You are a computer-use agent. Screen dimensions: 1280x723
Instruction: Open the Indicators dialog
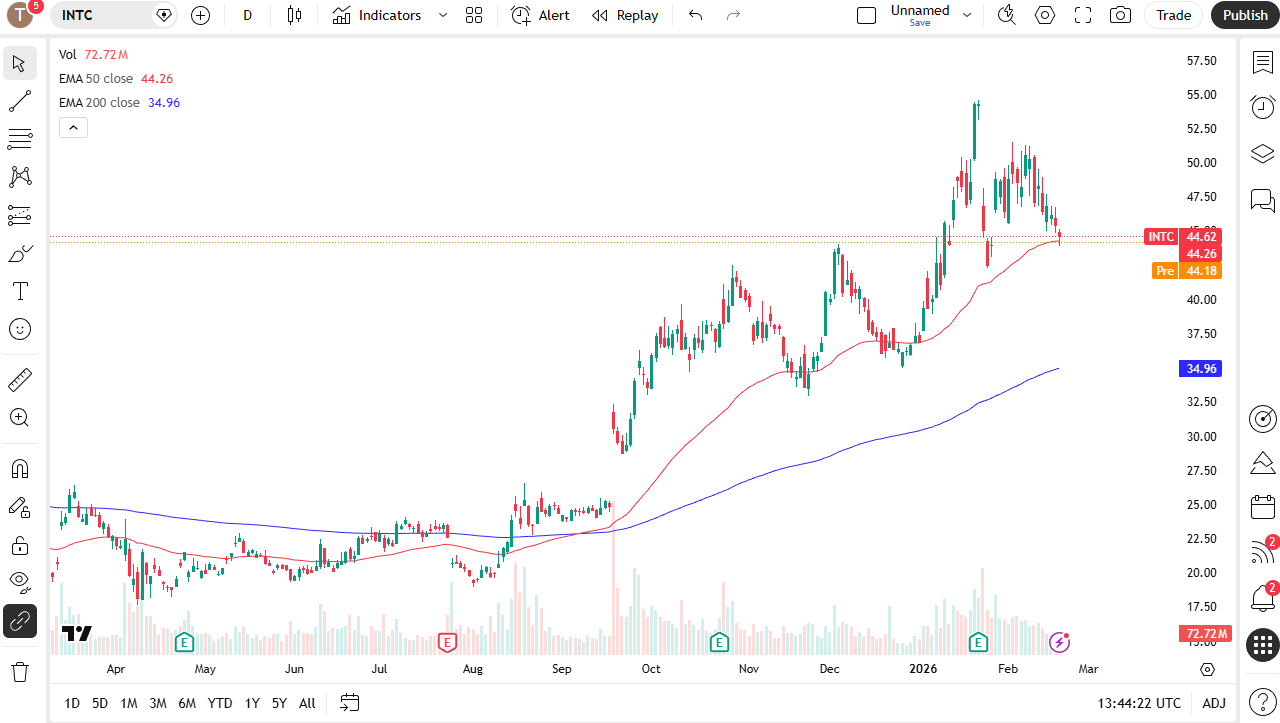click(377, 15)
